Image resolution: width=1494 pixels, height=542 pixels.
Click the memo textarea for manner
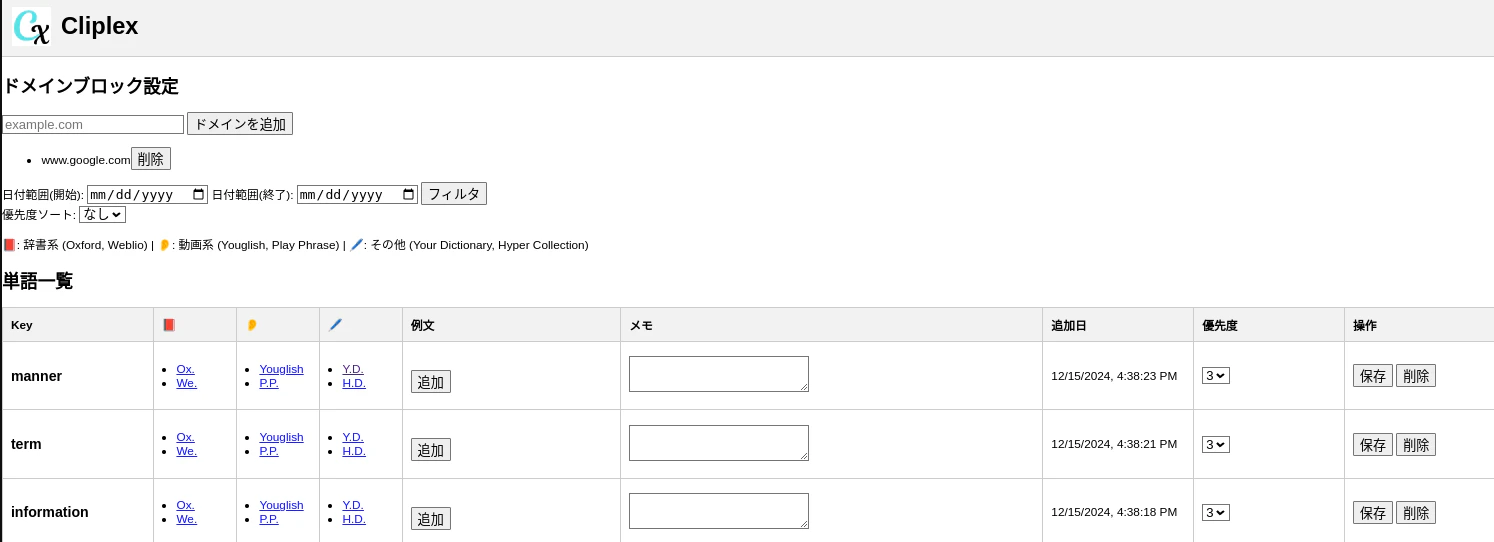pos(719,374)
